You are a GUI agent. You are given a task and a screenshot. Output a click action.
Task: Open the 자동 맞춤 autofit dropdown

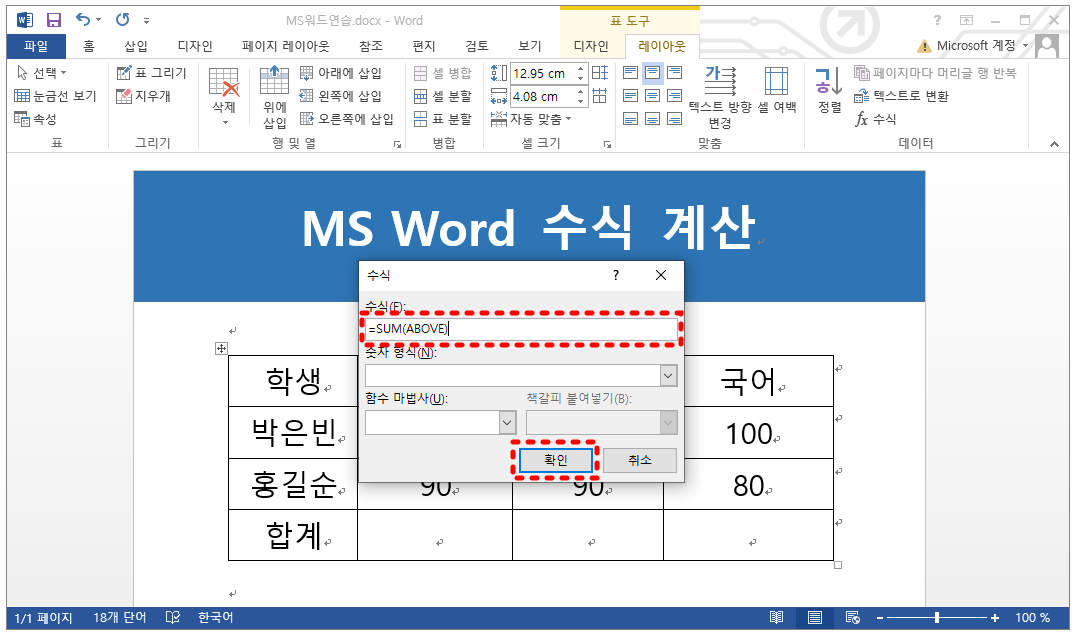pos(531,119)
